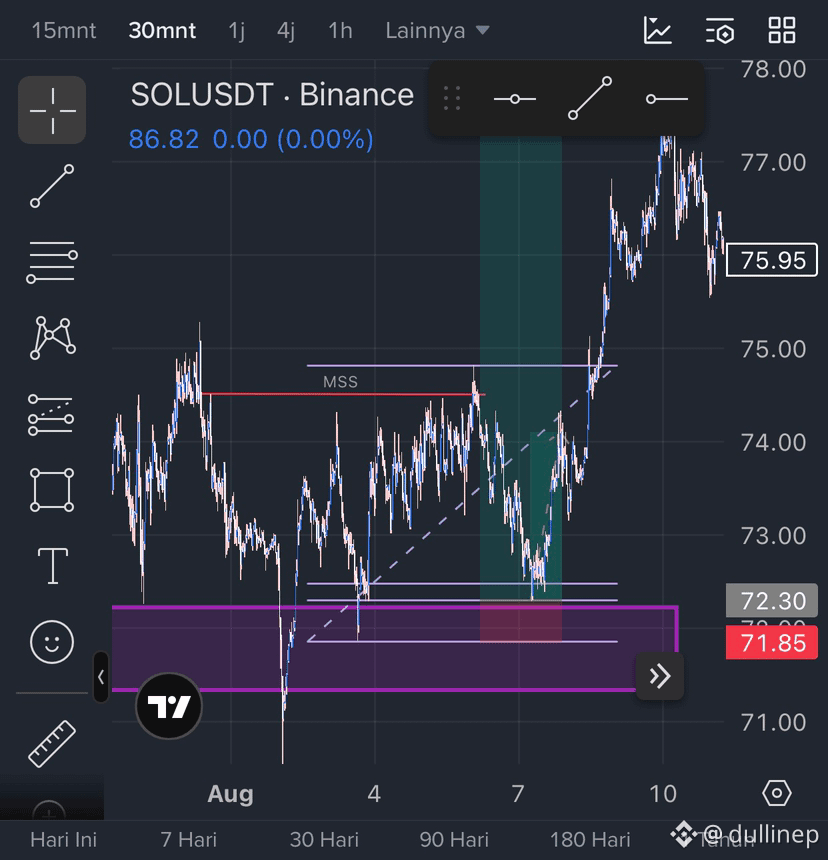Select the crosshair cursor tool
The image size is (828, 860).
[52, 110]
